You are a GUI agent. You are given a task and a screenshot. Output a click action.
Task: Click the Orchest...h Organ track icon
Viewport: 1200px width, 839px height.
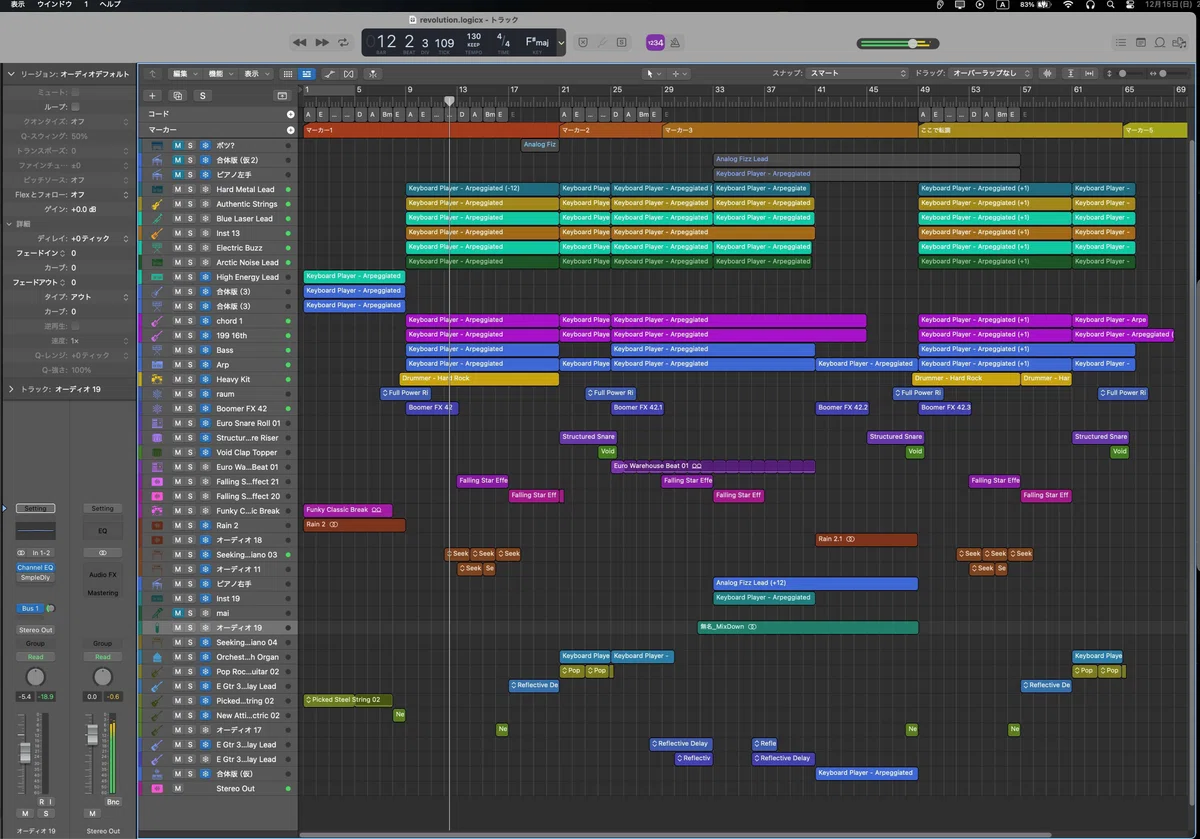click(x=157, y=657)
